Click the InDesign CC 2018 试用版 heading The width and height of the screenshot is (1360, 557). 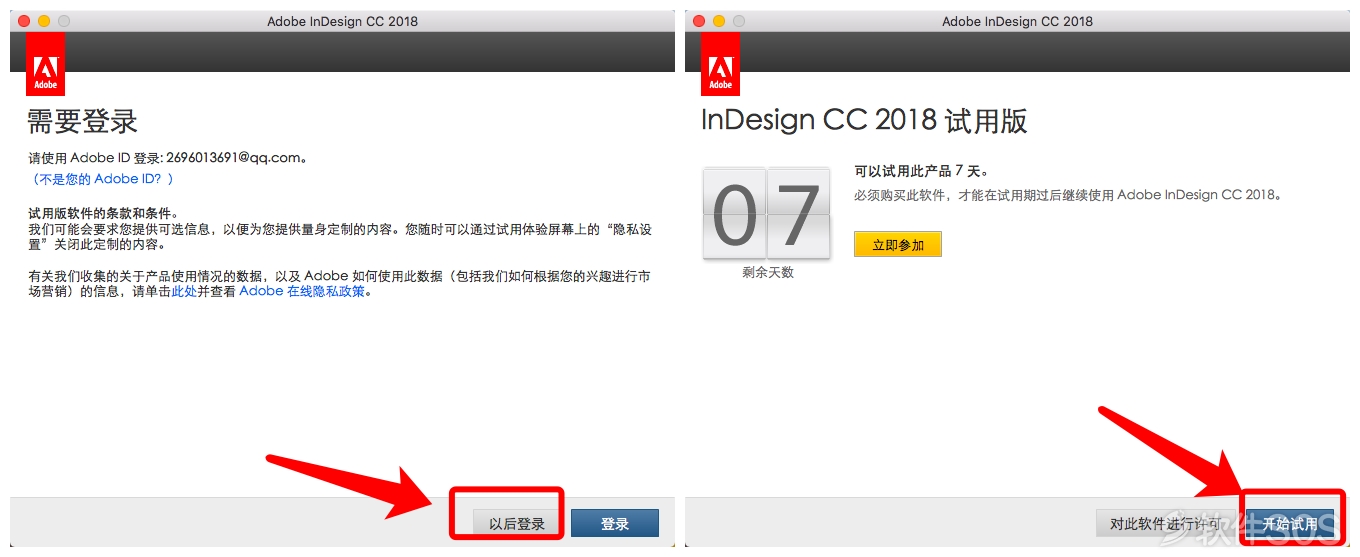point(864,121)
